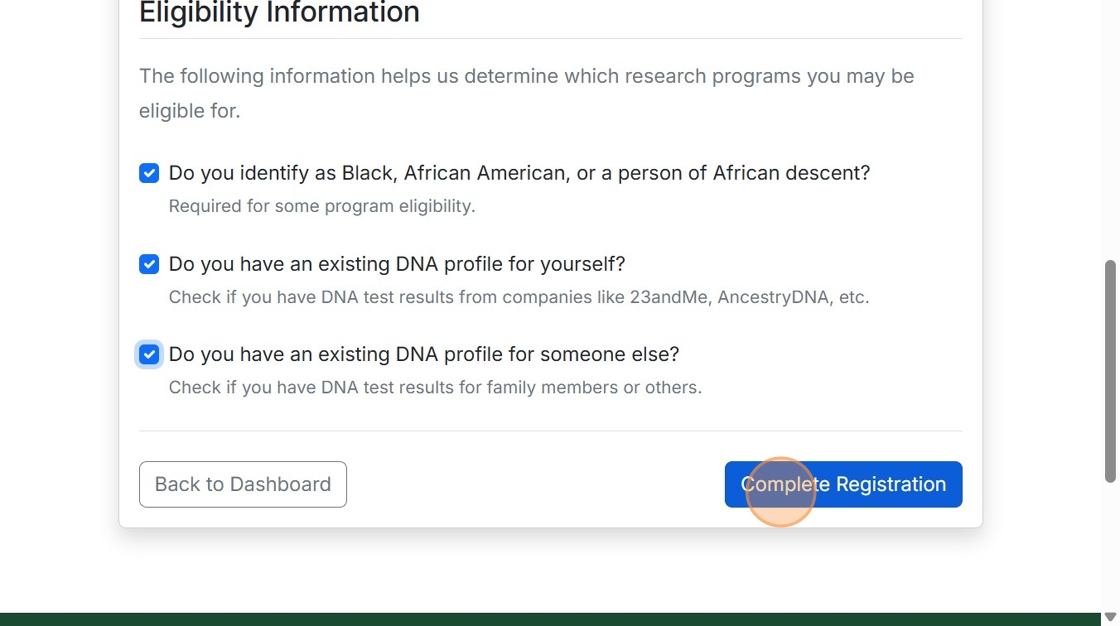This screenshot has width=1120, height=626.
Task: Uncheck the DNA profile for yourself checkbox
Action: coord(149,264)
